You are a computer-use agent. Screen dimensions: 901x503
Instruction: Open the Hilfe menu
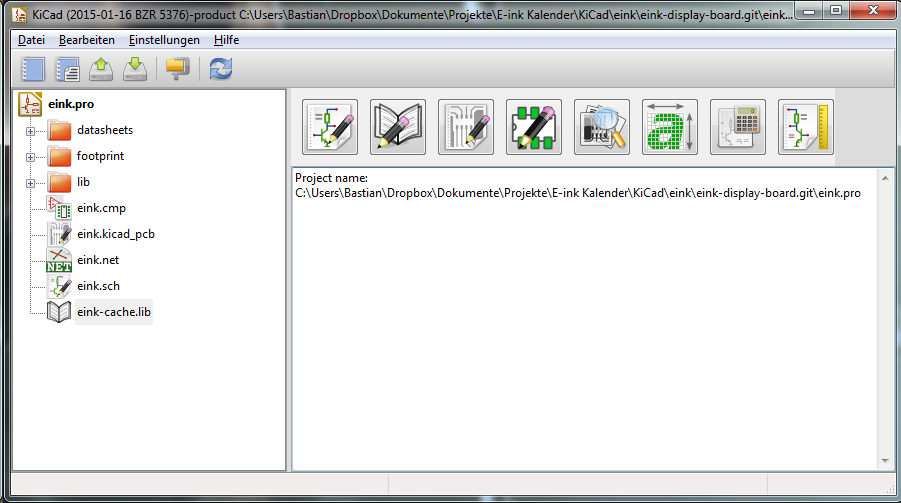(x=226, y=40)
